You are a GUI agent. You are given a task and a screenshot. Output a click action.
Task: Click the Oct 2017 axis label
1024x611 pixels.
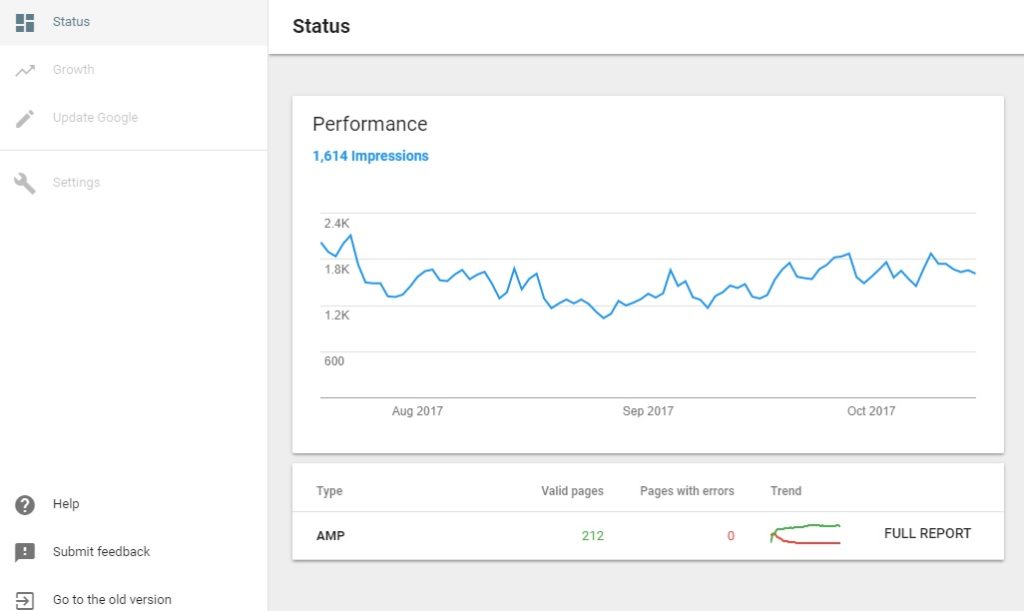click(x=871, y=411)
